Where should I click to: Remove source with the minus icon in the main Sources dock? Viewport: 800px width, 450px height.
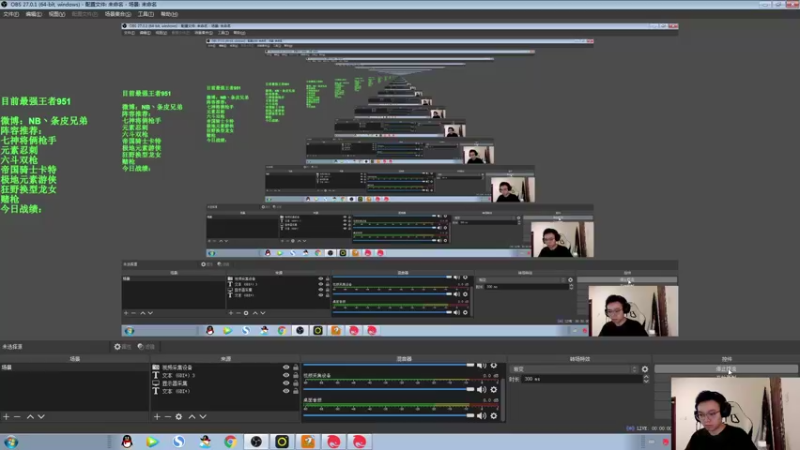click(x=167, y=417)
